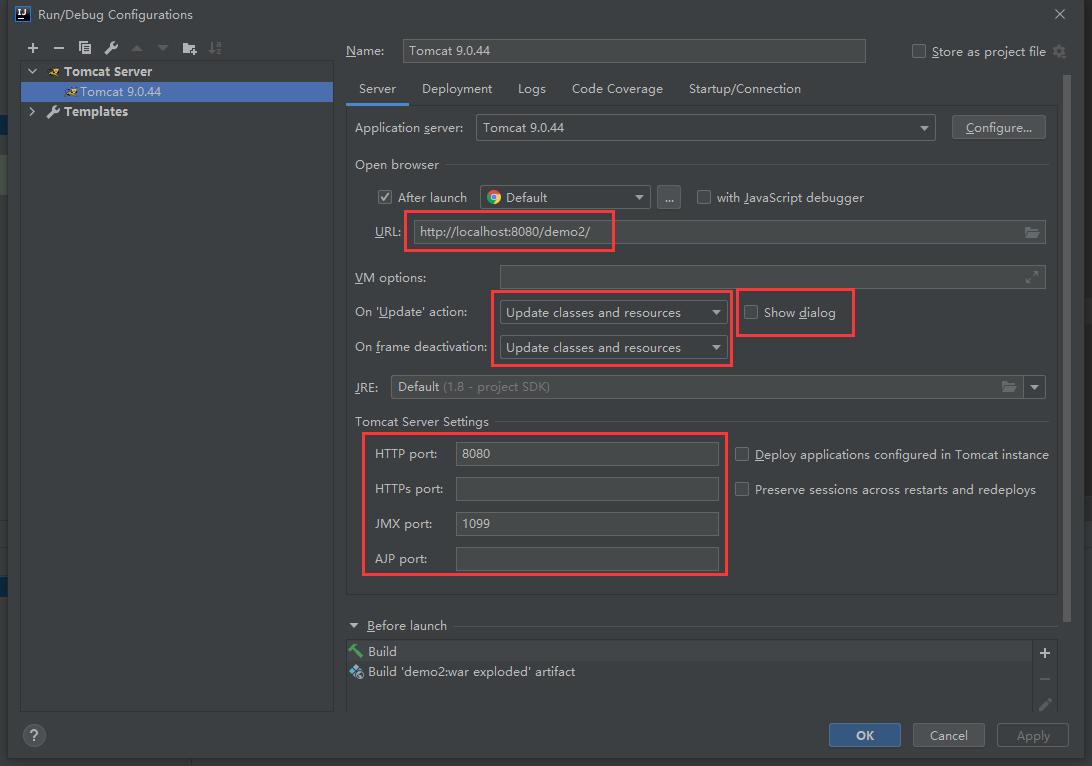The height and width of the screenshot is (766, 1092).
Task: Open On frame deactivation dropdown
Action: point(614,347)
